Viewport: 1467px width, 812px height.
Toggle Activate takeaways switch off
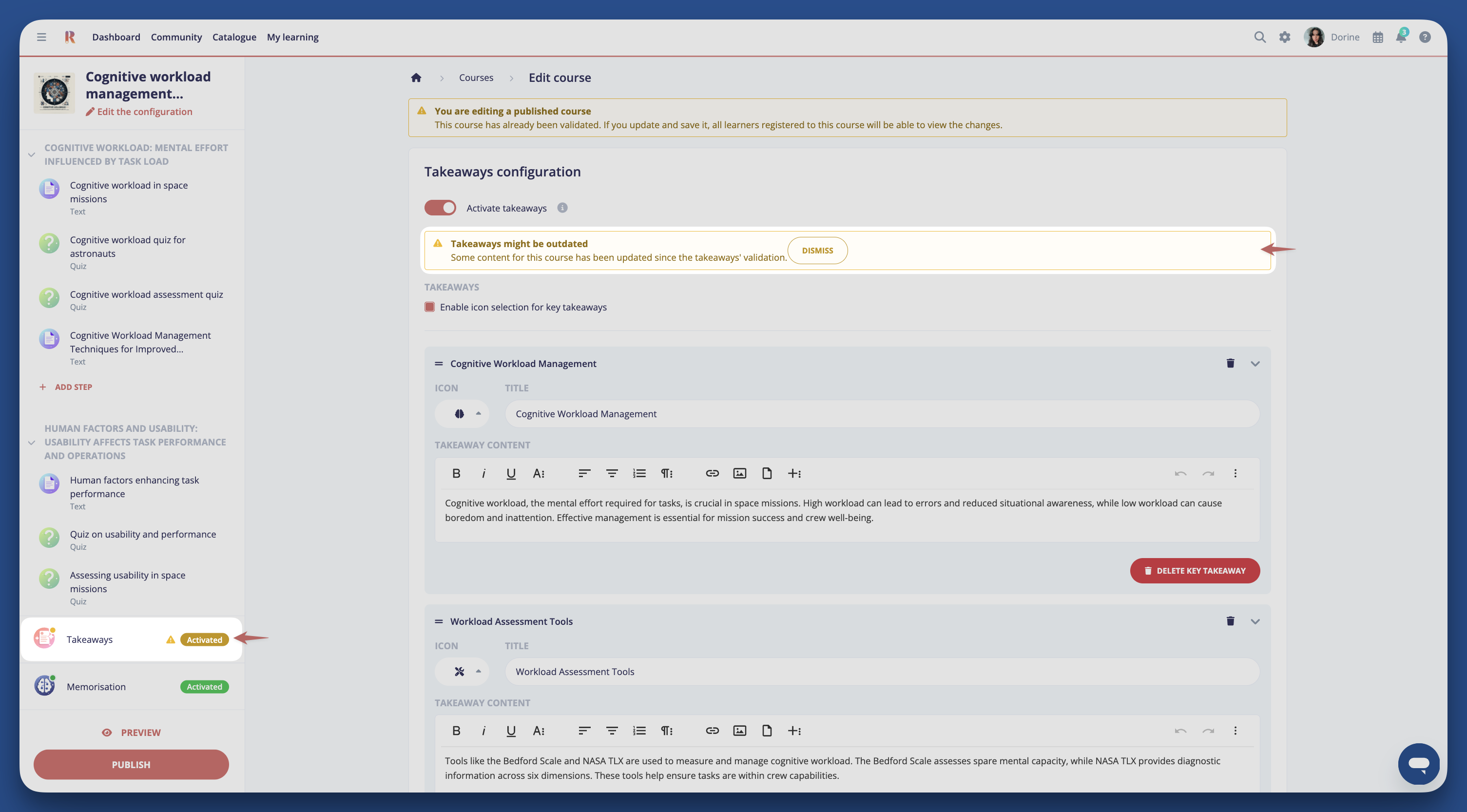[x=440, y=208]
